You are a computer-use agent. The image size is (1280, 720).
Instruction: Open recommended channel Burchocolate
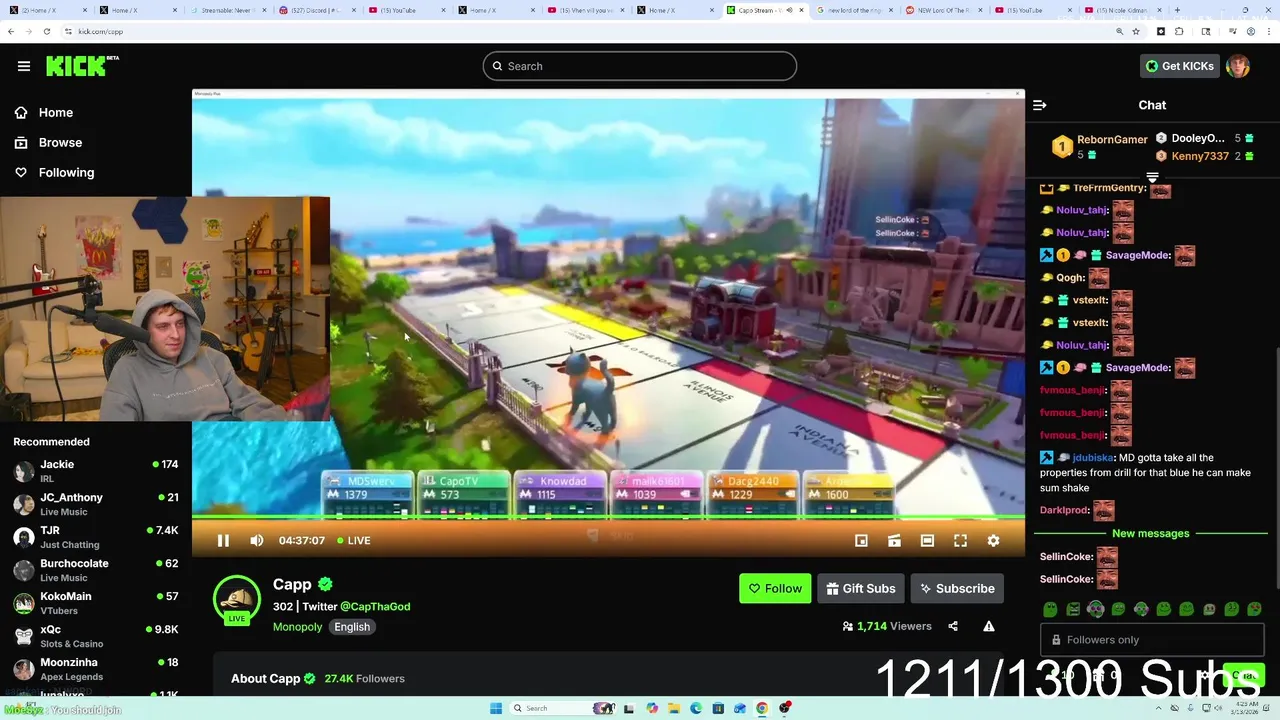tap(95, 570)
